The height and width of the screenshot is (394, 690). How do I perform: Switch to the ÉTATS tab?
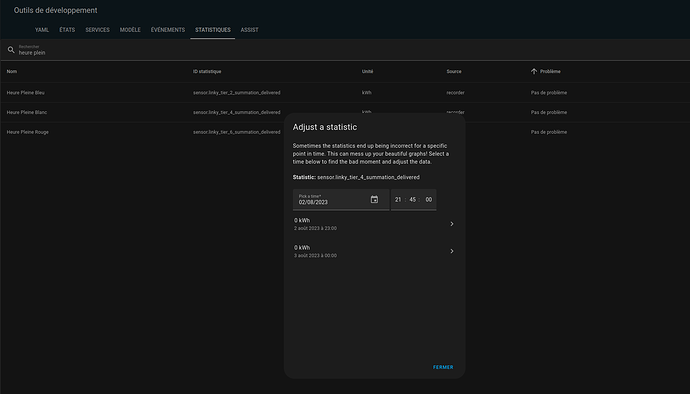(67, 30)
